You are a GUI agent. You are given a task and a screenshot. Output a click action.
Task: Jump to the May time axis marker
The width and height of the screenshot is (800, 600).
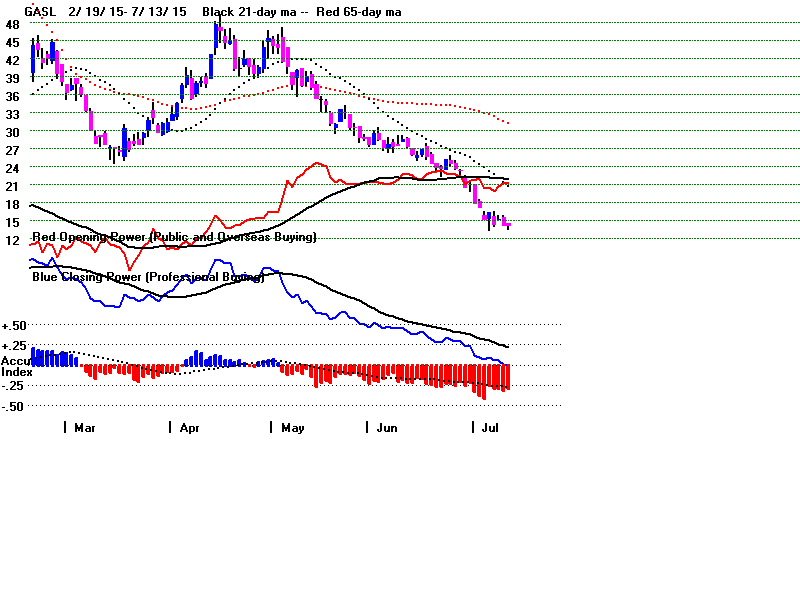click(291, 427)
